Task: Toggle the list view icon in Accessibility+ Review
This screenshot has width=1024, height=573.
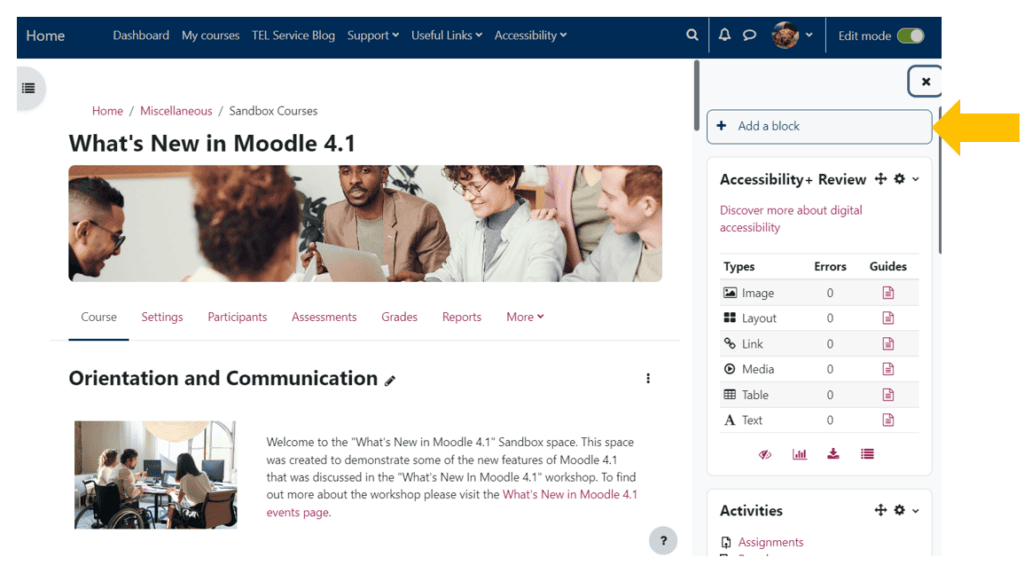Action: pyautogui.click(x=867, y=454)
